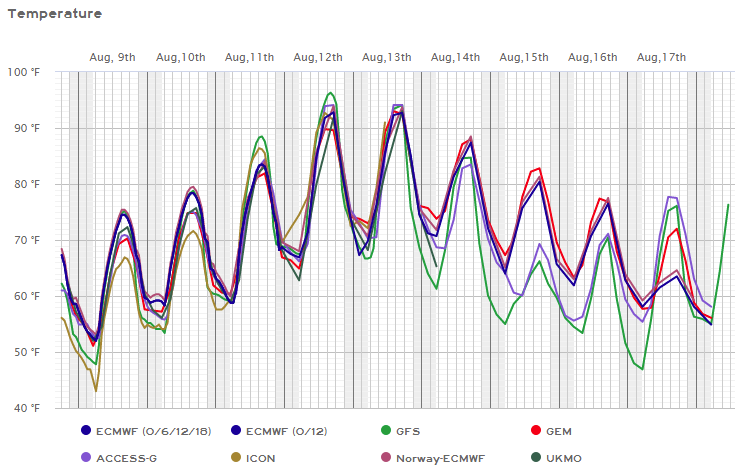Click the Temperature chart title
This screenshot has width=741, height=473.
tap(55, 14)
